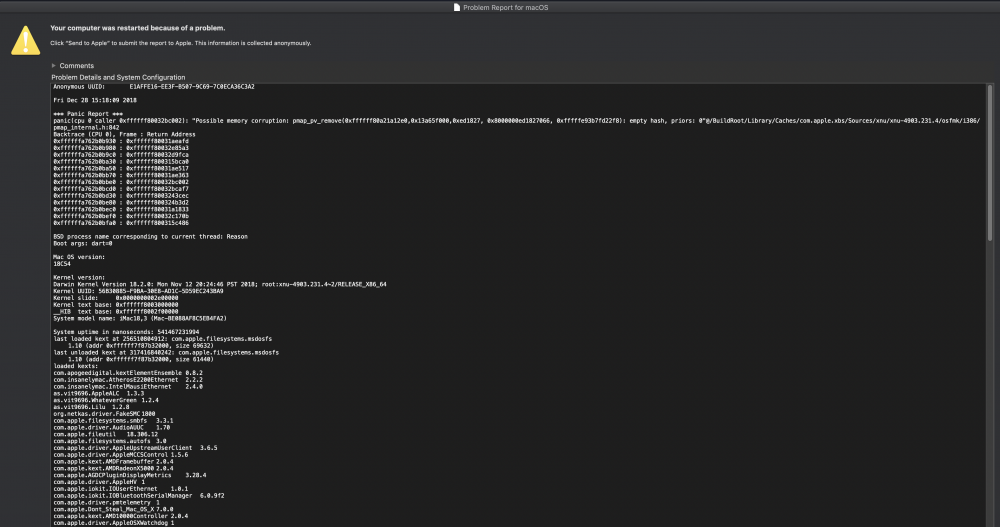Click the 'size 69632' address line
The width and height of the screenshot is (1000, 527).
(140, 346)
